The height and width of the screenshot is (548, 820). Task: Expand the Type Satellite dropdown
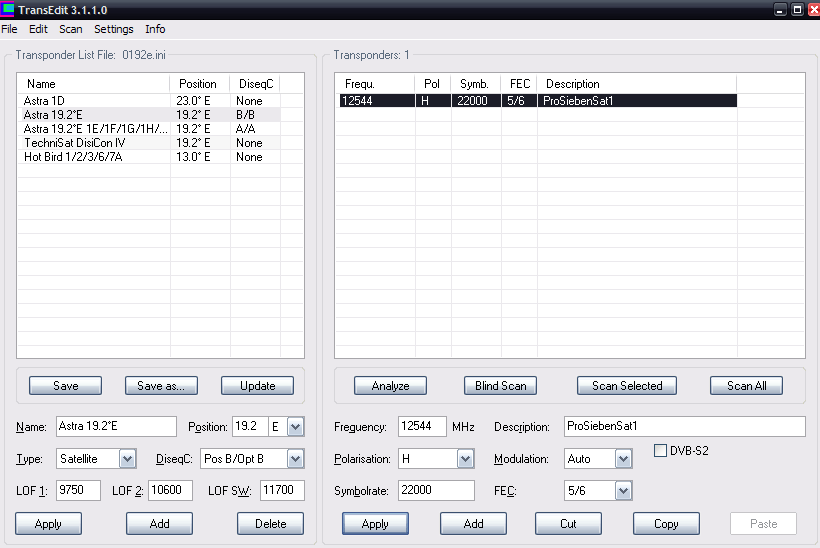tap(127, 459)
